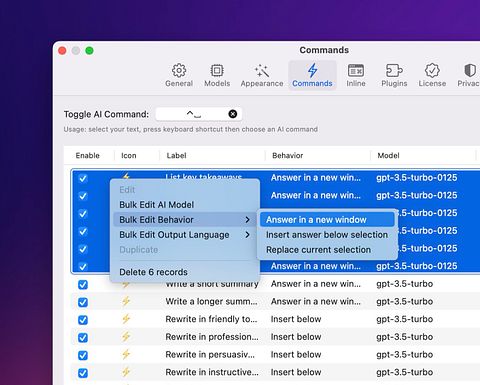
Task: Choose Insert answer below selection
Action: tap(327, 235)
